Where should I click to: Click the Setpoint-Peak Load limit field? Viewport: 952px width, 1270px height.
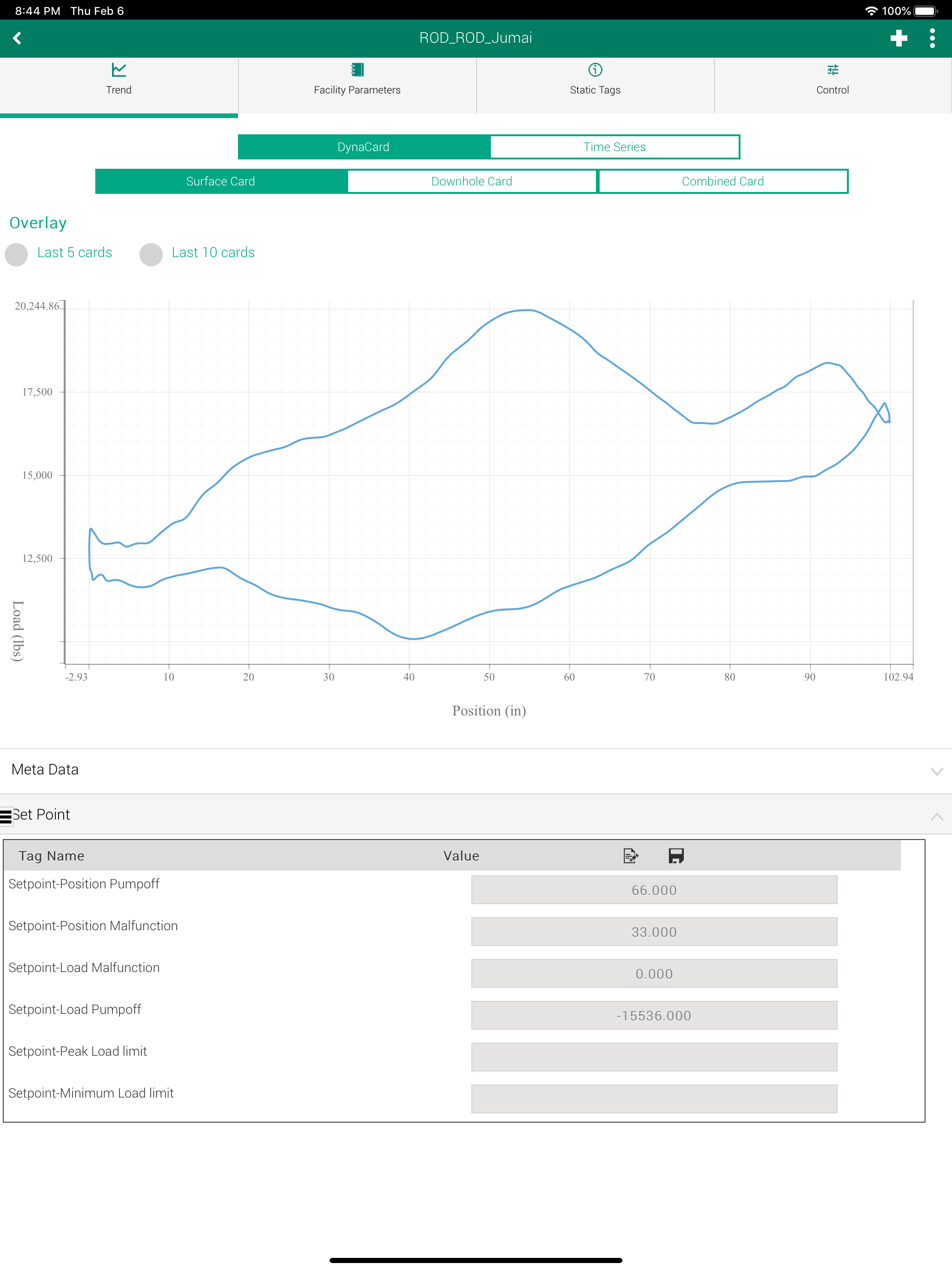point(654,1057)
